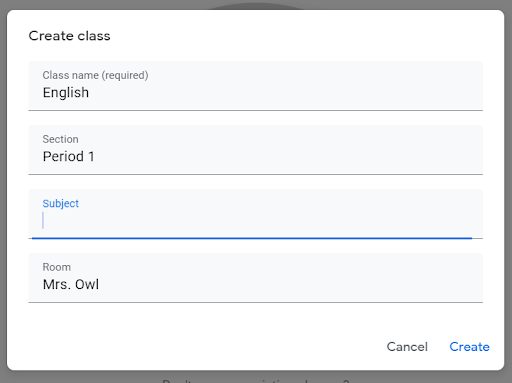Focus the Class name input field
Viewport: 512px width, 383px height.
click(x=256, y=86)
